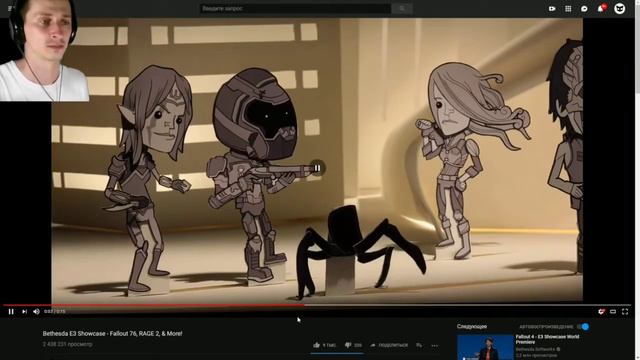The width and height of the screenshot is (640, 360).
Task: Open the Fallout 4 E3 Showcase thumbnail
Action: point(485,347)
